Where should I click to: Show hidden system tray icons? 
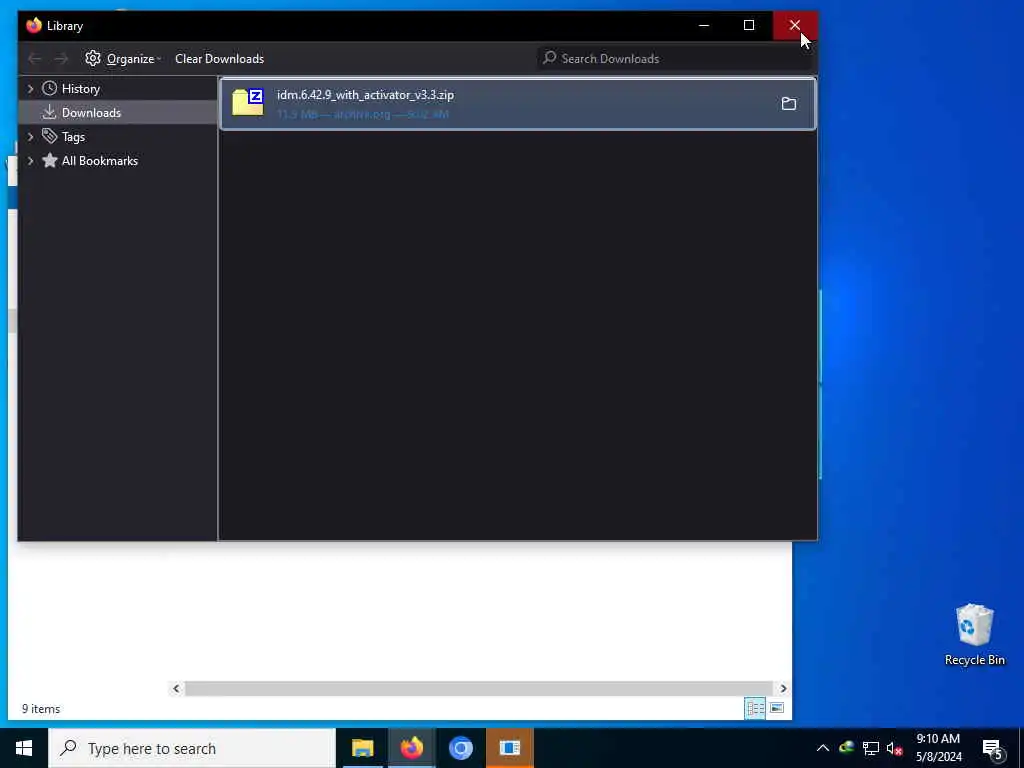[x=823, y=748]
